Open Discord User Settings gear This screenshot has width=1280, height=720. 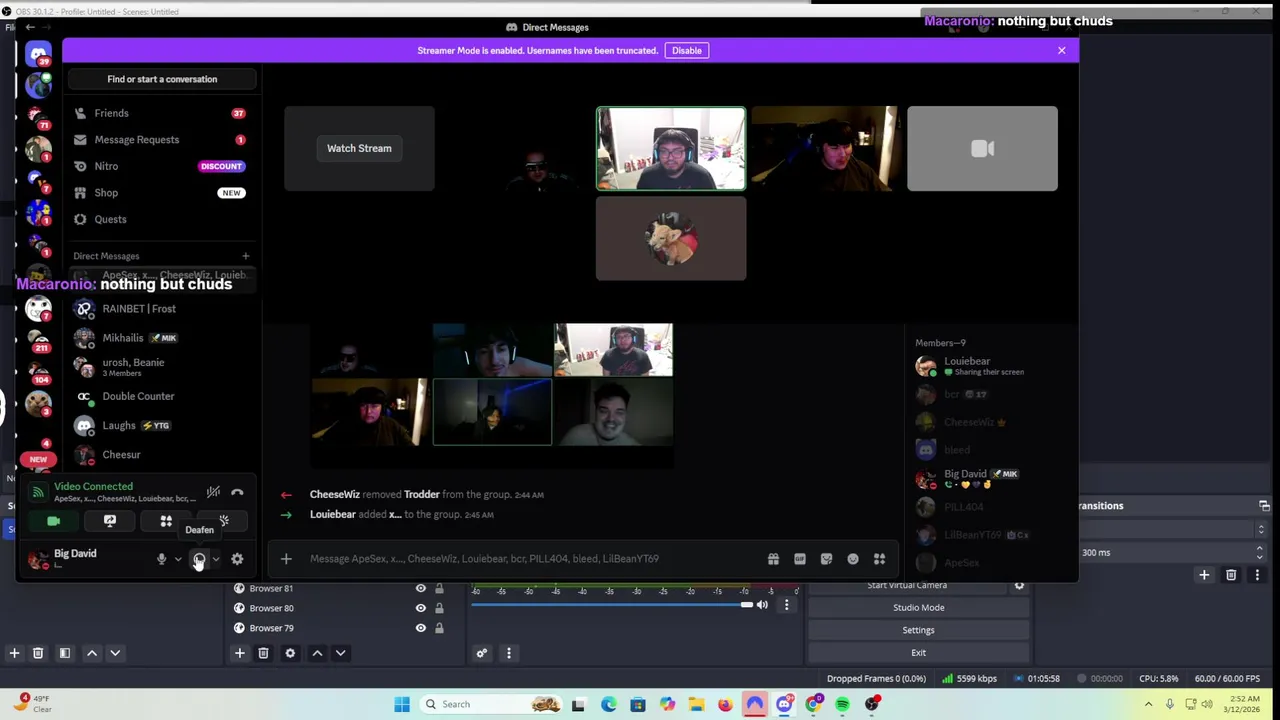[237, 559]
